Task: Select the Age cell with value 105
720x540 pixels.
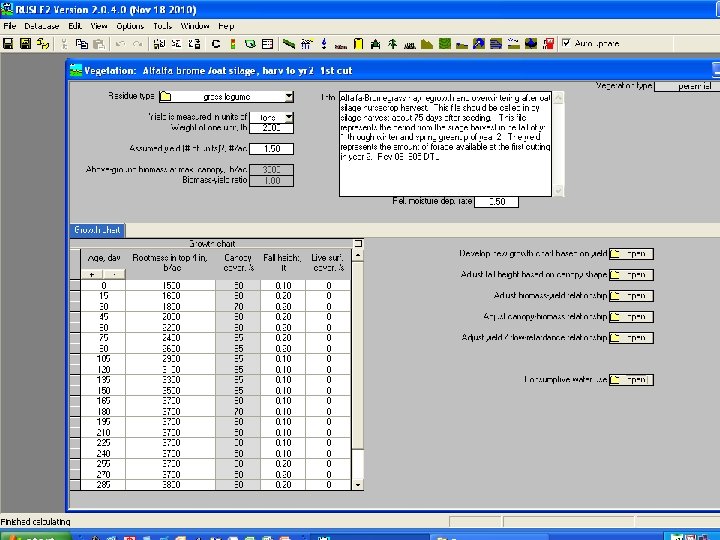Action: pyautogui.click(x=103, y=359)
